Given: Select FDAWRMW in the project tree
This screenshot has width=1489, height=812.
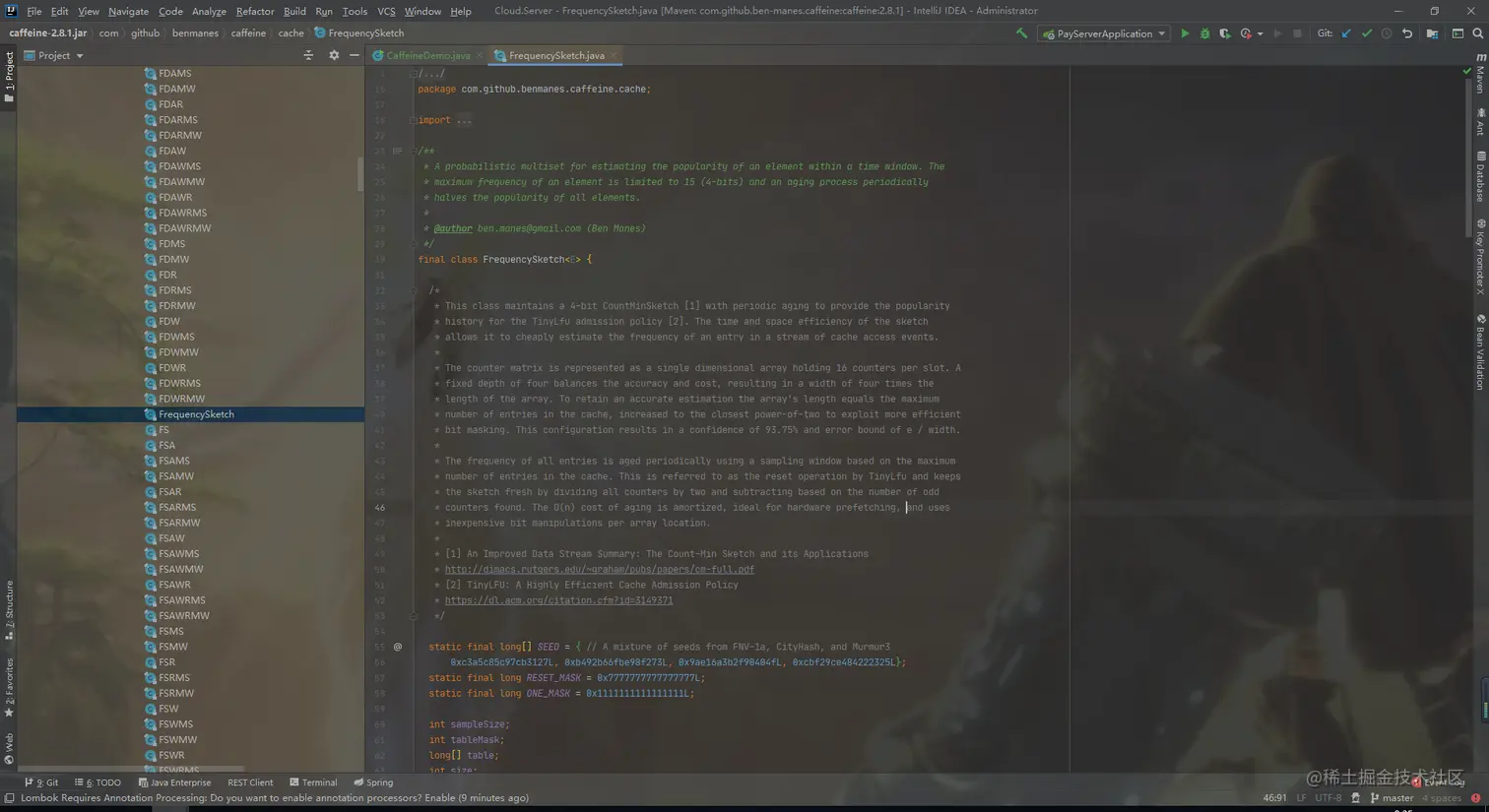Looking at the screenshot, I should [x=184, y=228].
